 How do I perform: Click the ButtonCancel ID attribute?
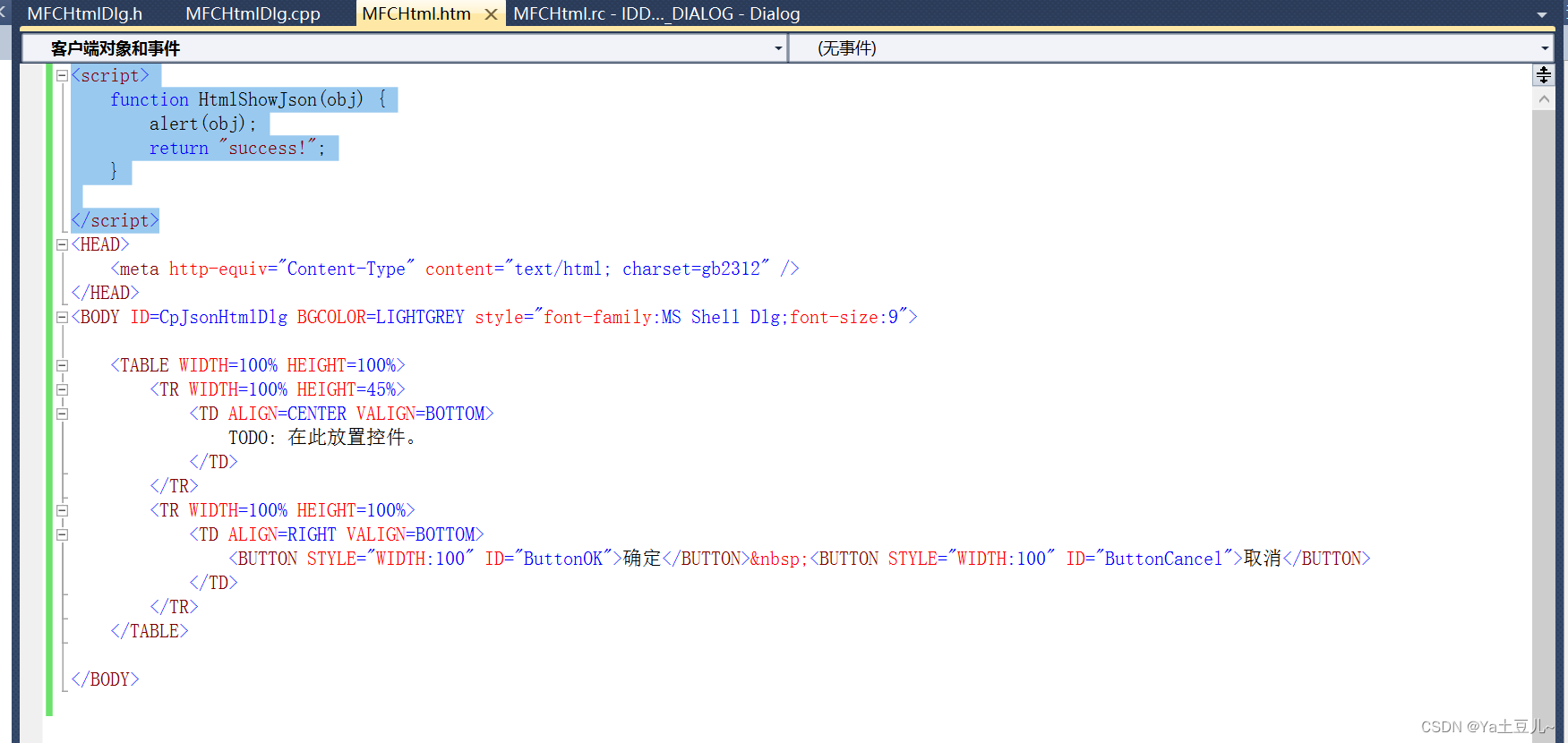pyautogui.click(x=1149, y=559)
